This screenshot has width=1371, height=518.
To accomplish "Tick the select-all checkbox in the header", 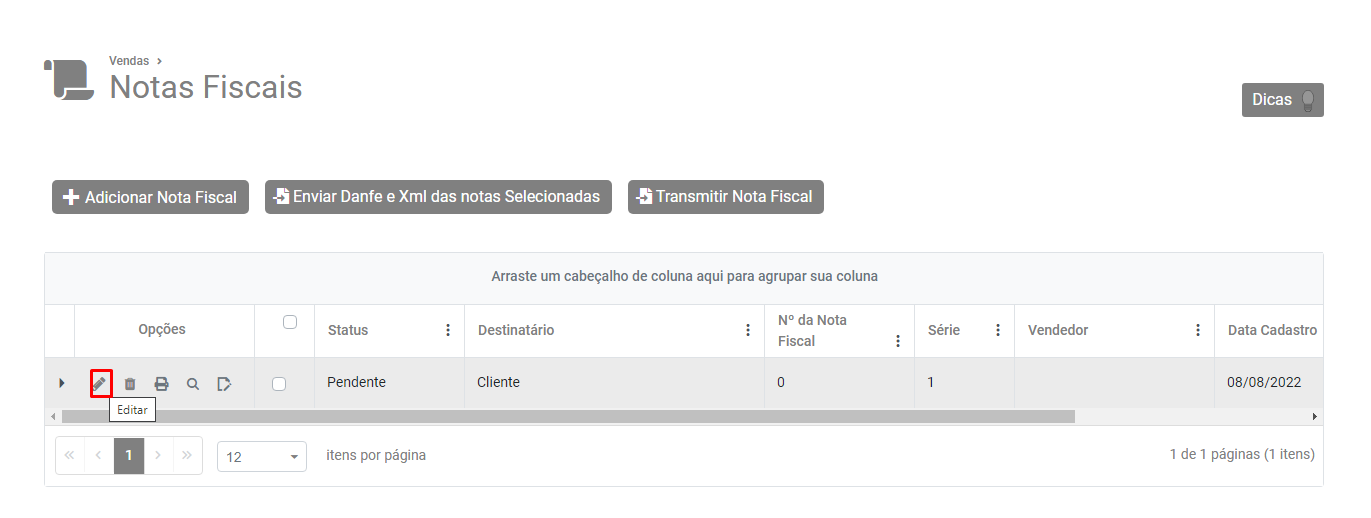I will click(290, 322).
